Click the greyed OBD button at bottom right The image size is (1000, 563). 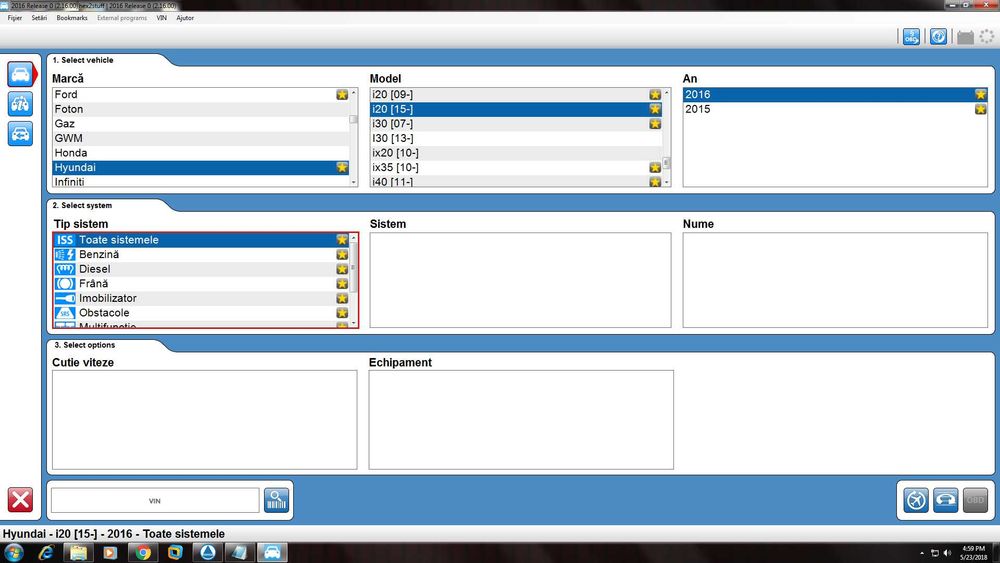coord(974,500)
